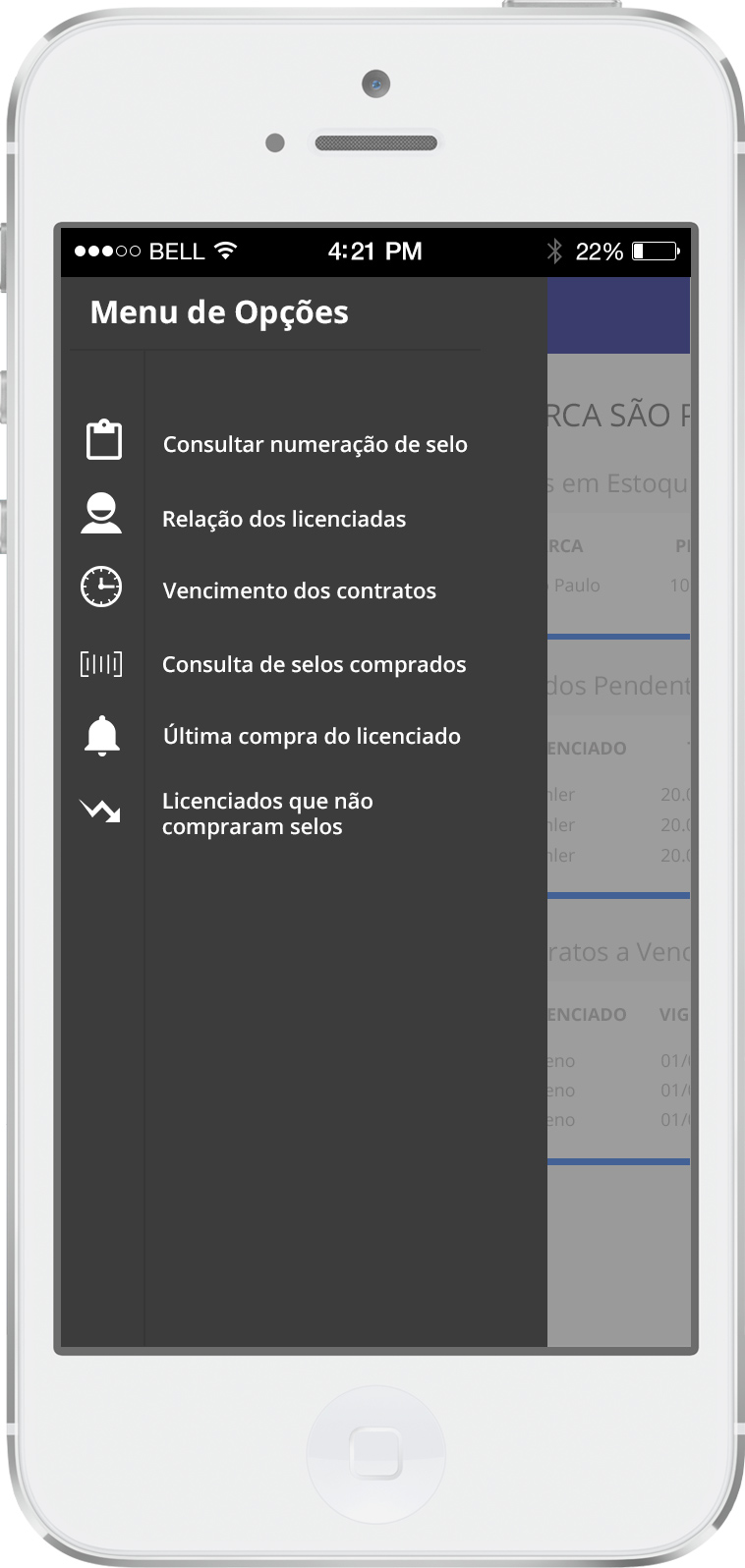Tap the barcode icon for purchased seals
The width and height of the screenshot is (745, 1568).
point(101,664)
